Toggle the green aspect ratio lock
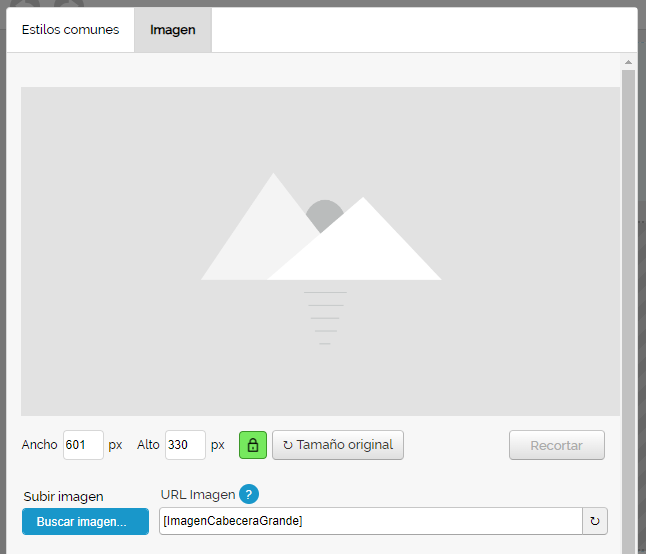This screenshot has width=646, height=554. (x=253, y=445)
